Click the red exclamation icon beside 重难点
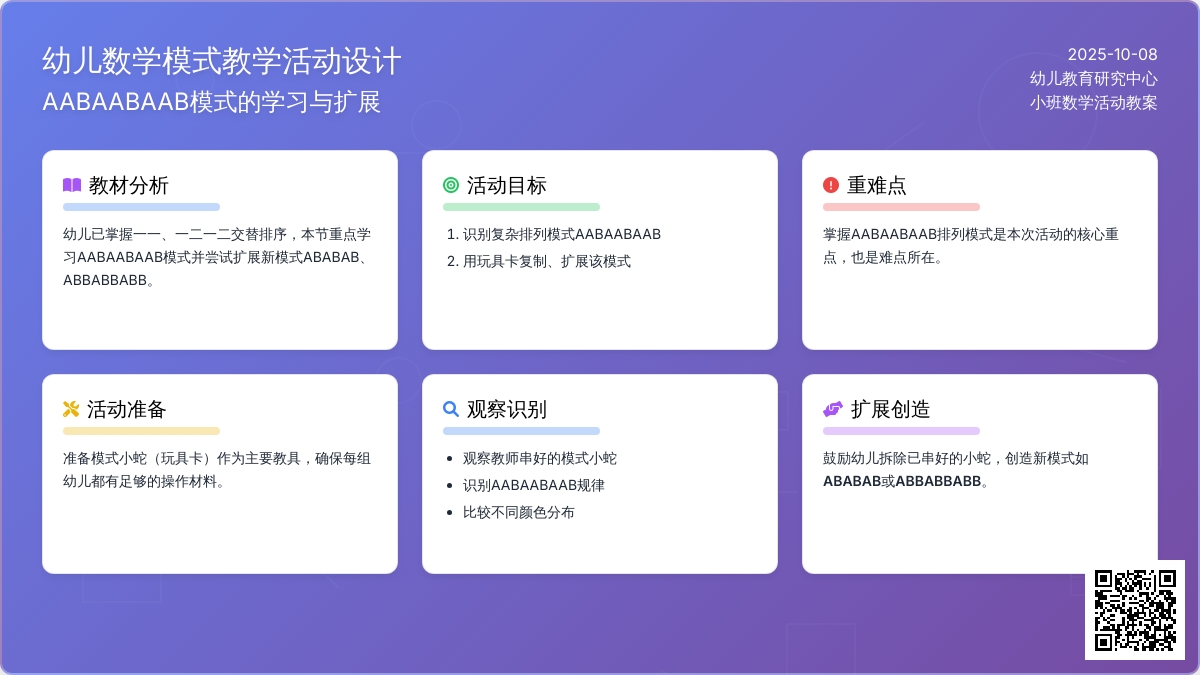Image resolution: width=1200 pixels, height=675 pixels. point(831,185)
